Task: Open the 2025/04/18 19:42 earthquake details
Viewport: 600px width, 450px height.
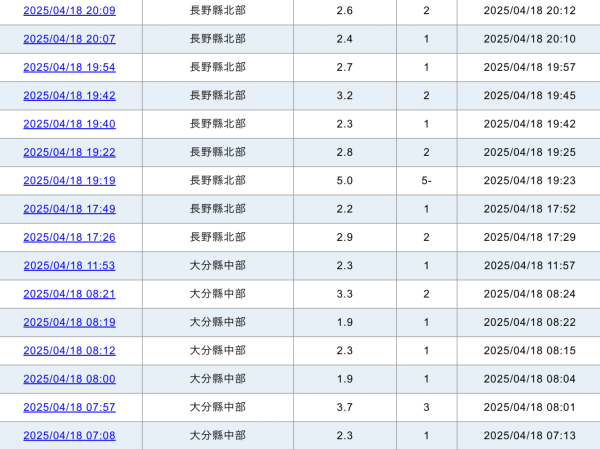Action: [69, 96]
